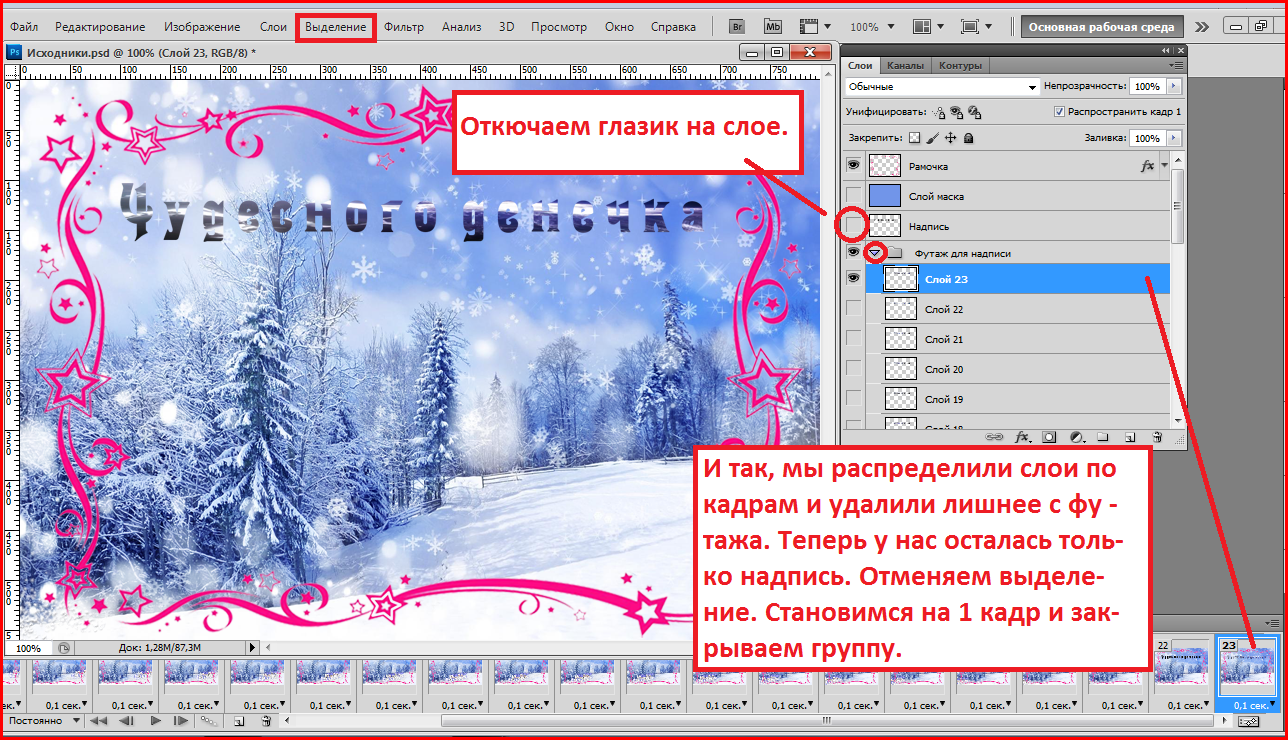Click the unify layer position icon
1288x740 pixels.
click(x=939, y=112)
